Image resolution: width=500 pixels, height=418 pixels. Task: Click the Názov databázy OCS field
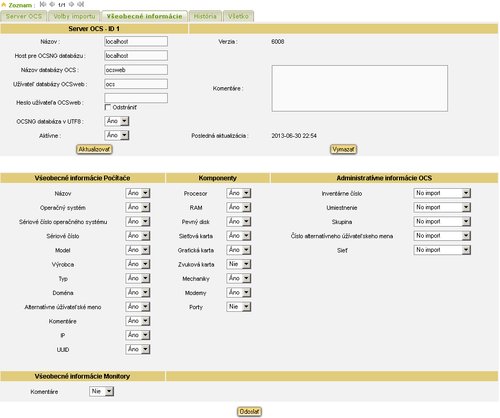pos(136,70)
